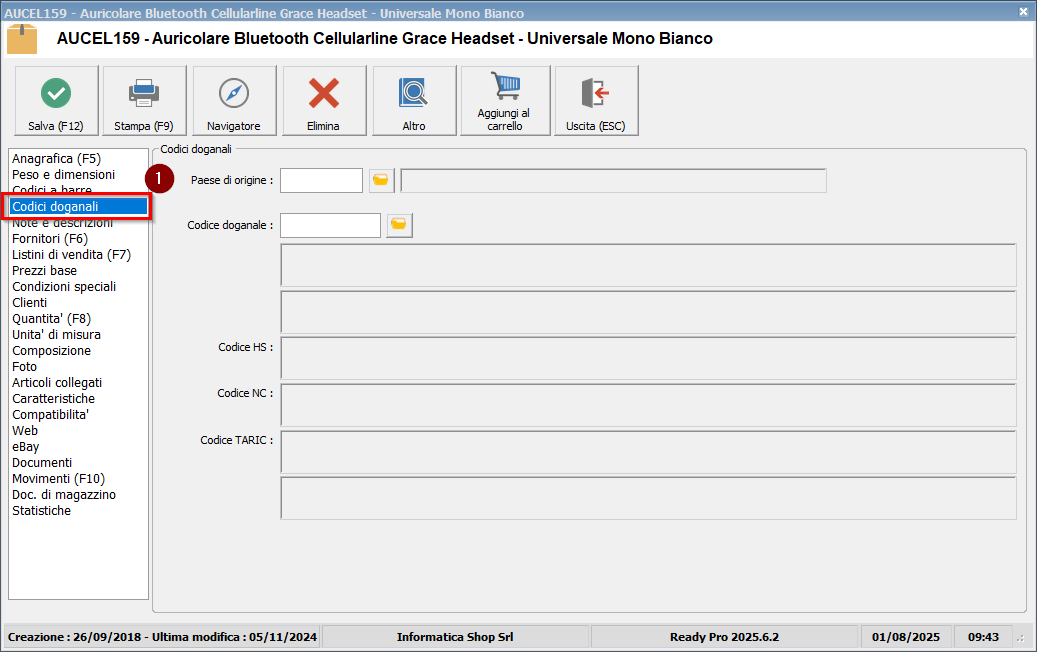The image size is (1037, 652).
Task: Select the eBay entry in the list
Action: pos(26,447)
